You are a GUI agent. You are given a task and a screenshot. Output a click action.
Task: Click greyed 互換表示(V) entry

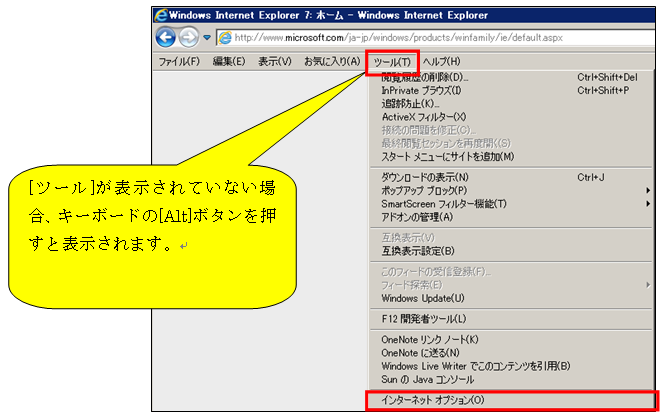point(511,238)
